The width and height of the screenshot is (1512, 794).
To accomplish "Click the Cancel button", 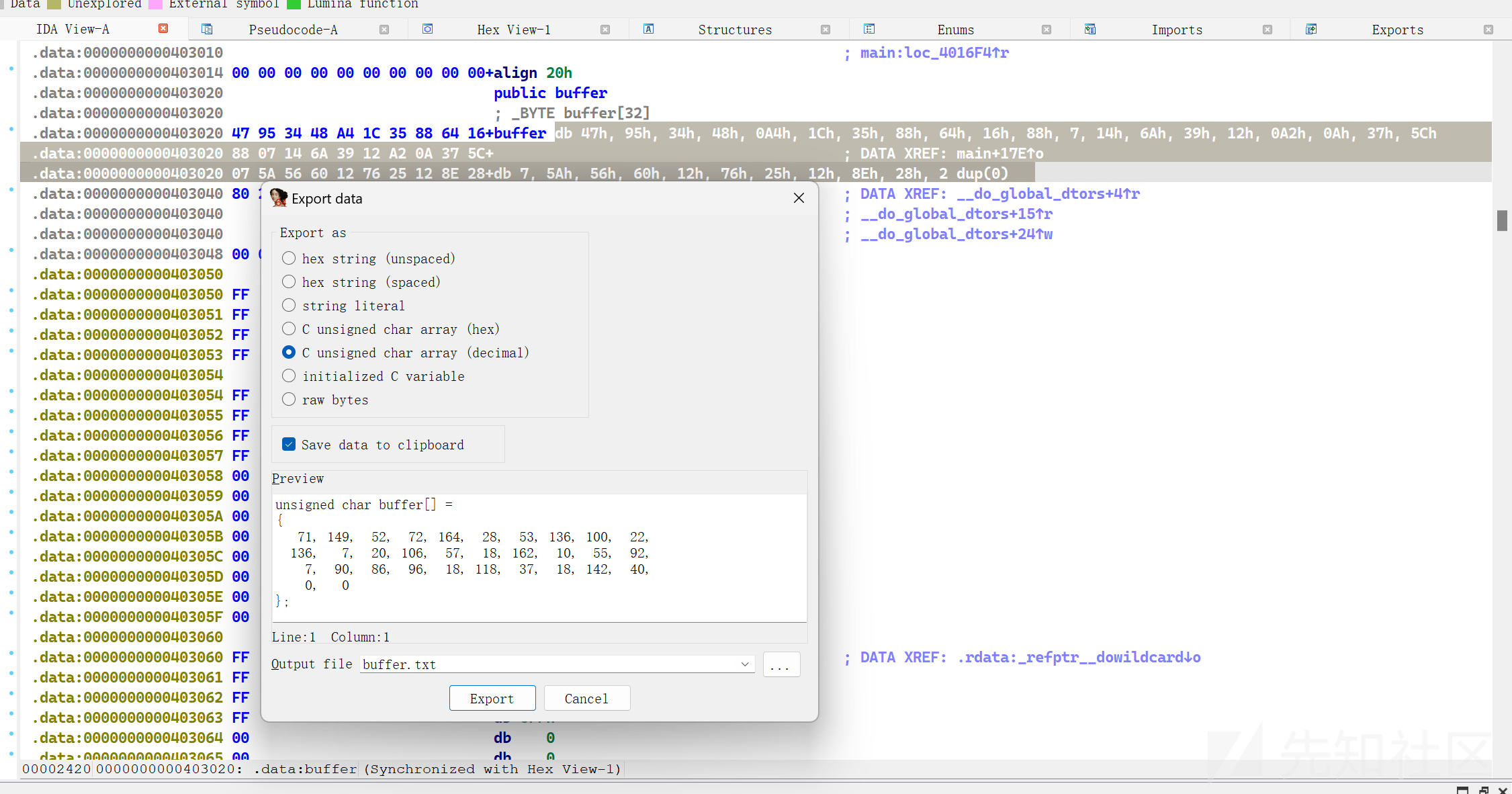I will coord(587,698).
